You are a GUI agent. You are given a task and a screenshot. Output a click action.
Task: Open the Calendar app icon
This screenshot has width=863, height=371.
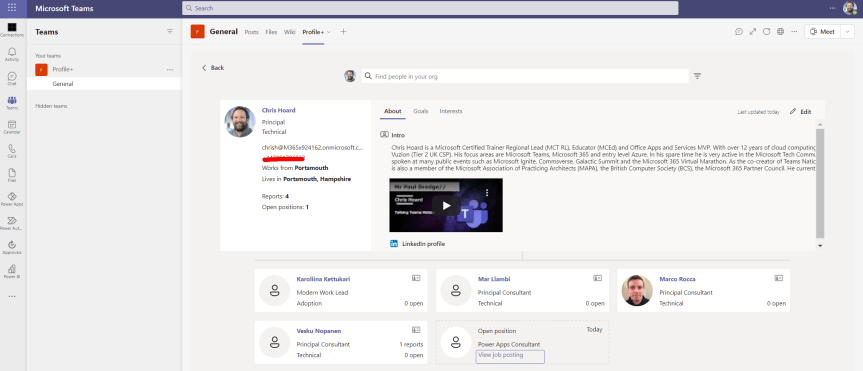tap(12, 127)
